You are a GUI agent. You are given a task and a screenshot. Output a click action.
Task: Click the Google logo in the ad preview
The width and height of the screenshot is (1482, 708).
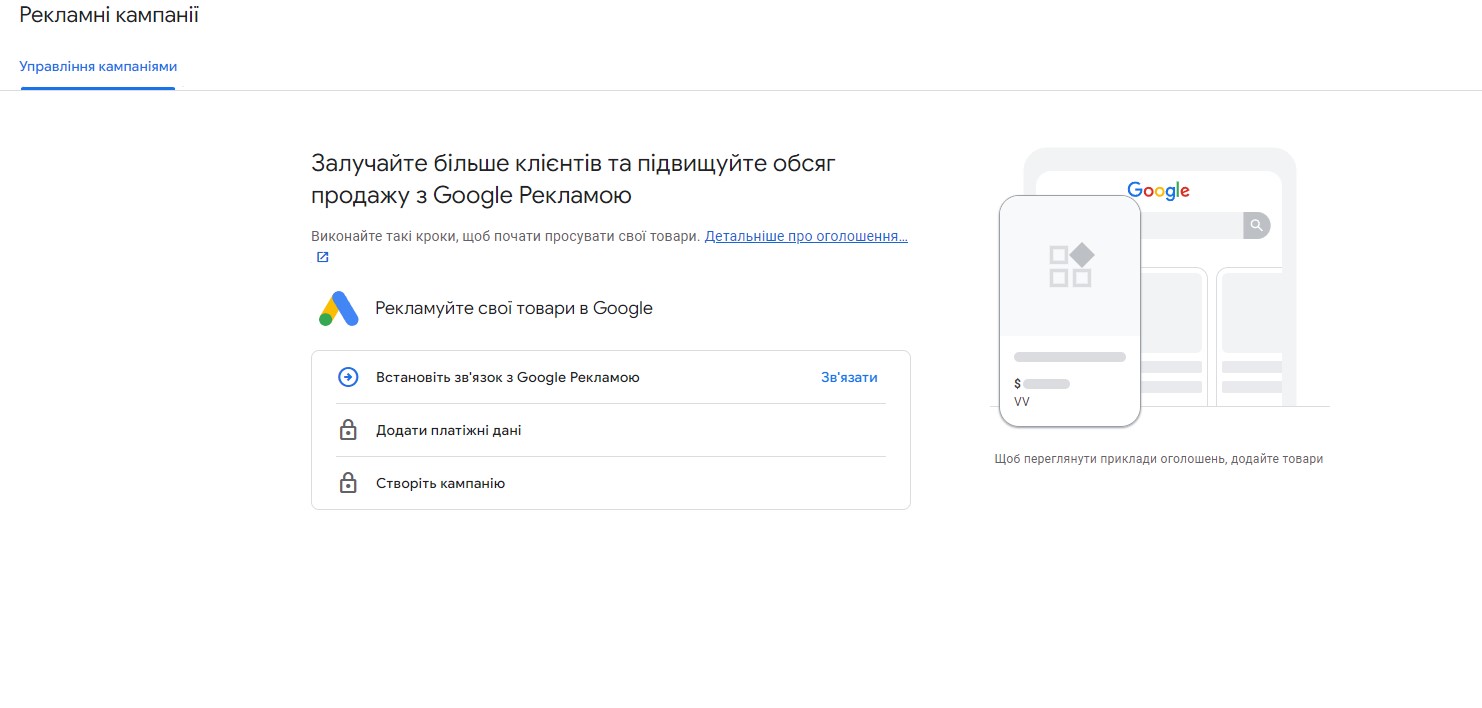1158,190
